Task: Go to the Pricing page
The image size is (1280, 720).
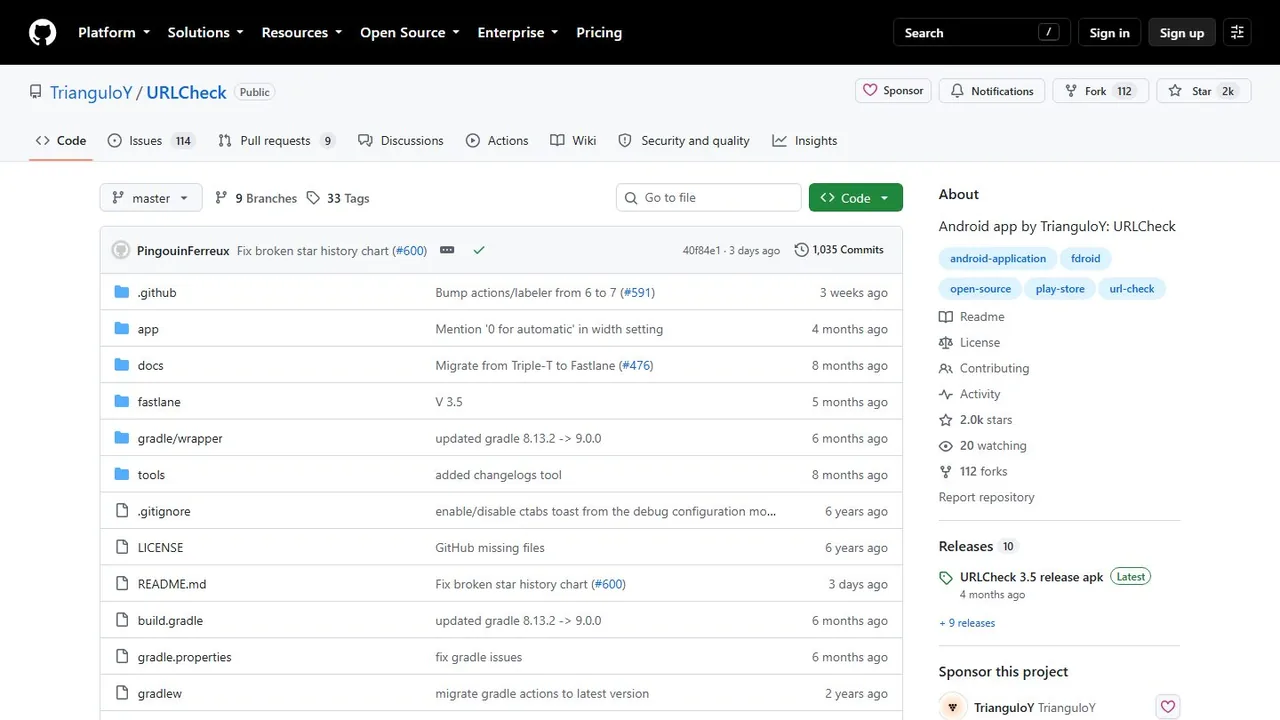Action: 599,33
